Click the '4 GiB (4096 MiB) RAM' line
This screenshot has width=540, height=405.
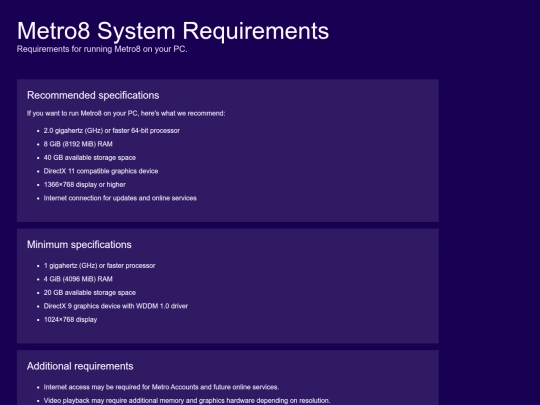(x=78, y=279)
